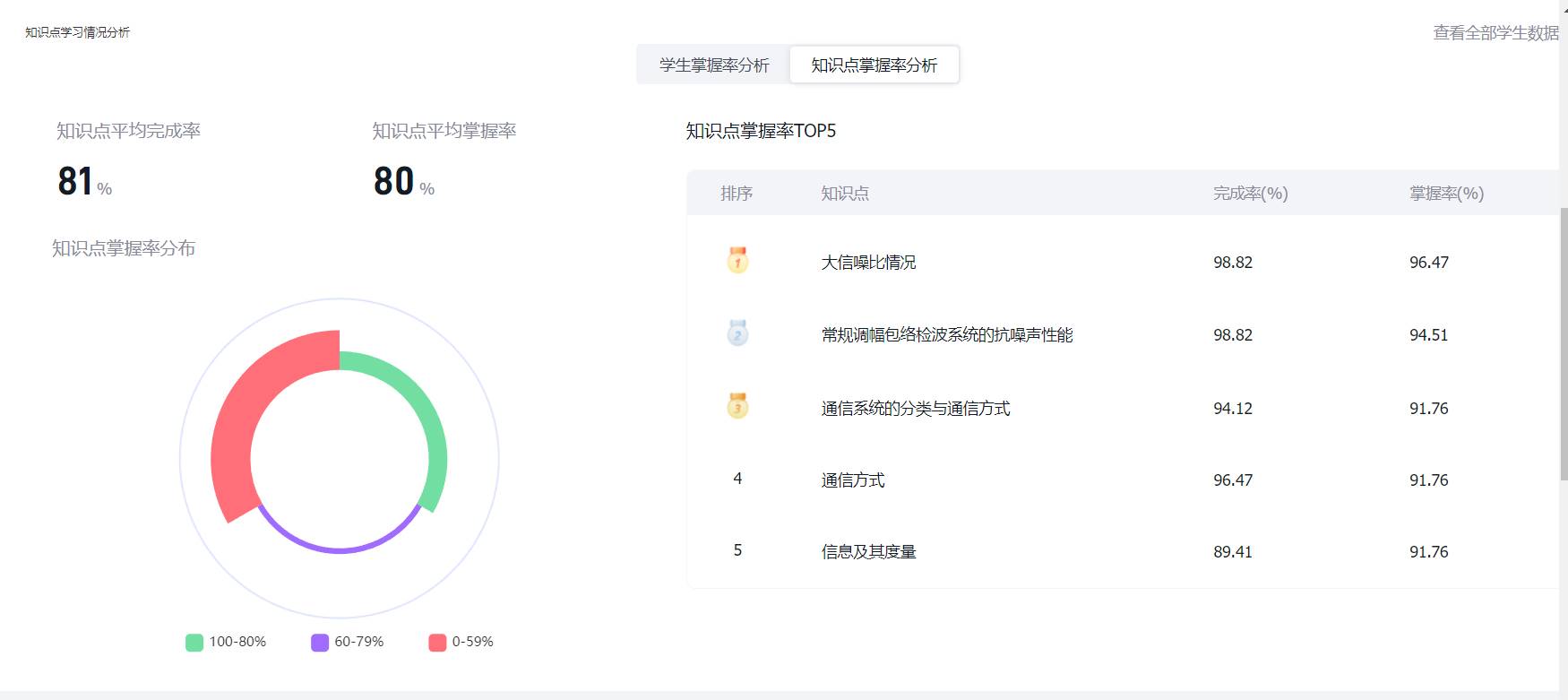Screen dimensions: 1568x700
Task: Click the 大信噪比情况 knowledge point
Action: tap(868, 263)
